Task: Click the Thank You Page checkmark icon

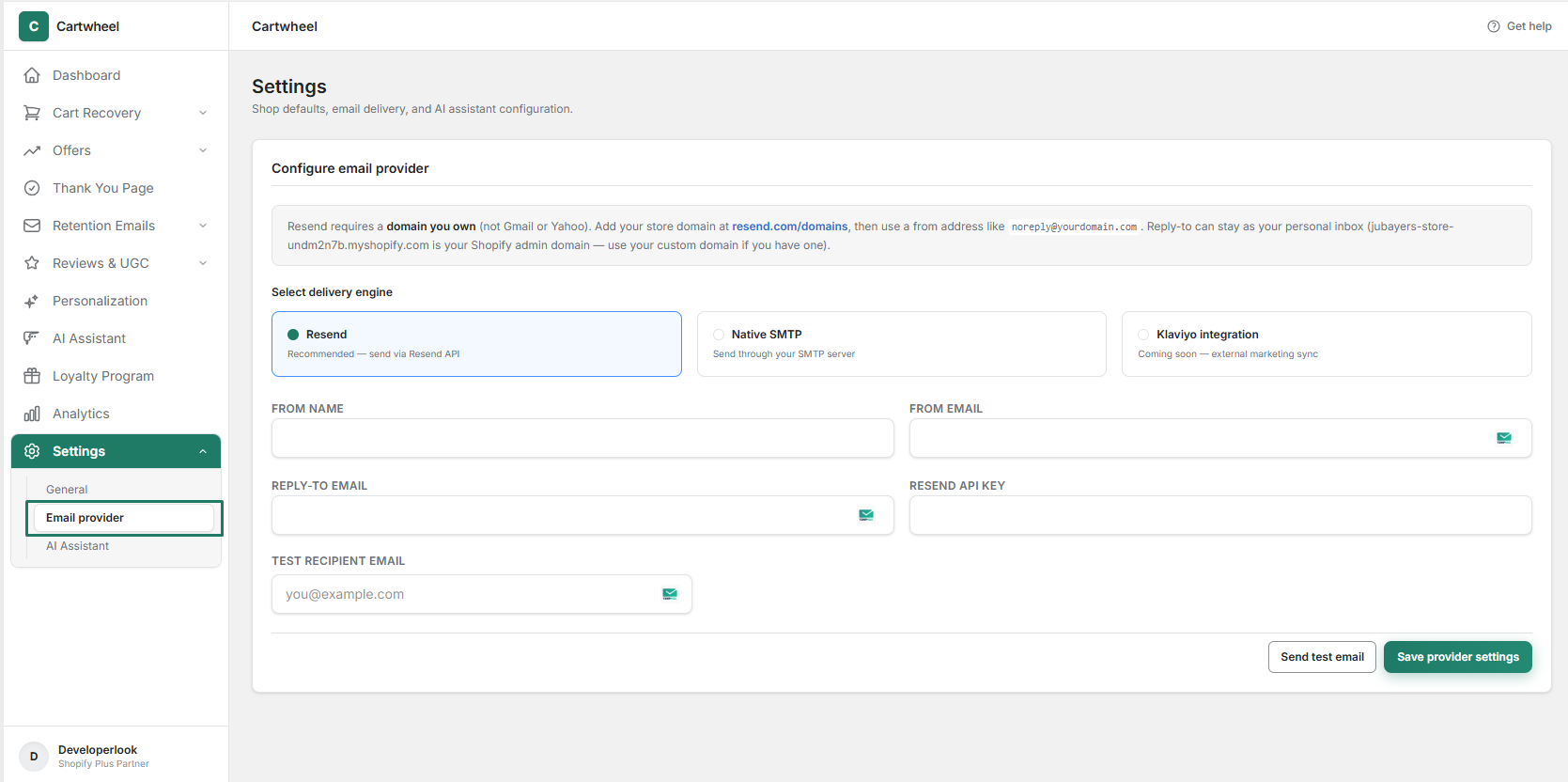Action: [x=32, y=188]
